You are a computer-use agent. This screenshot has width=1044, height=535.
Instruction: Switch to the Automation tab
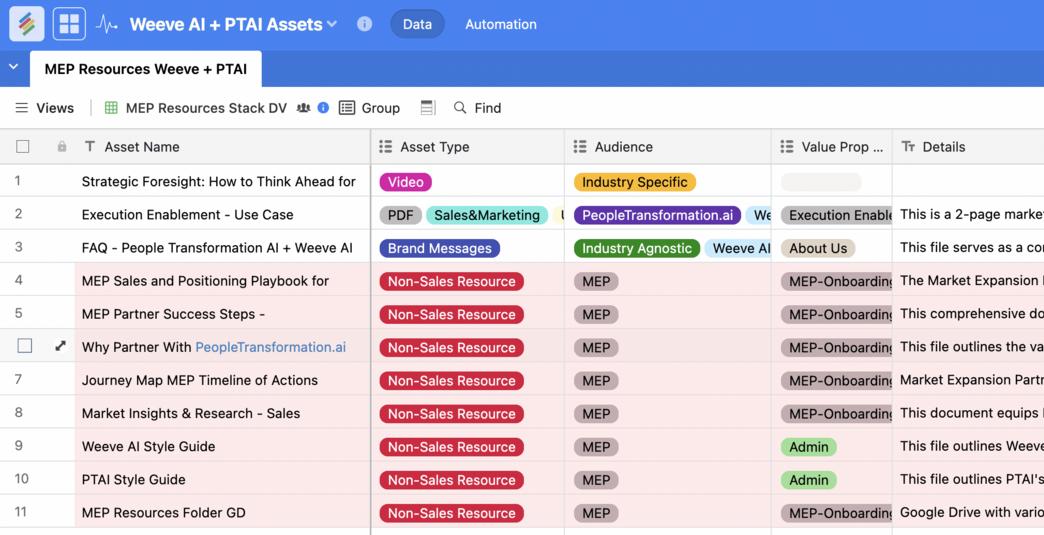(500, 24)
